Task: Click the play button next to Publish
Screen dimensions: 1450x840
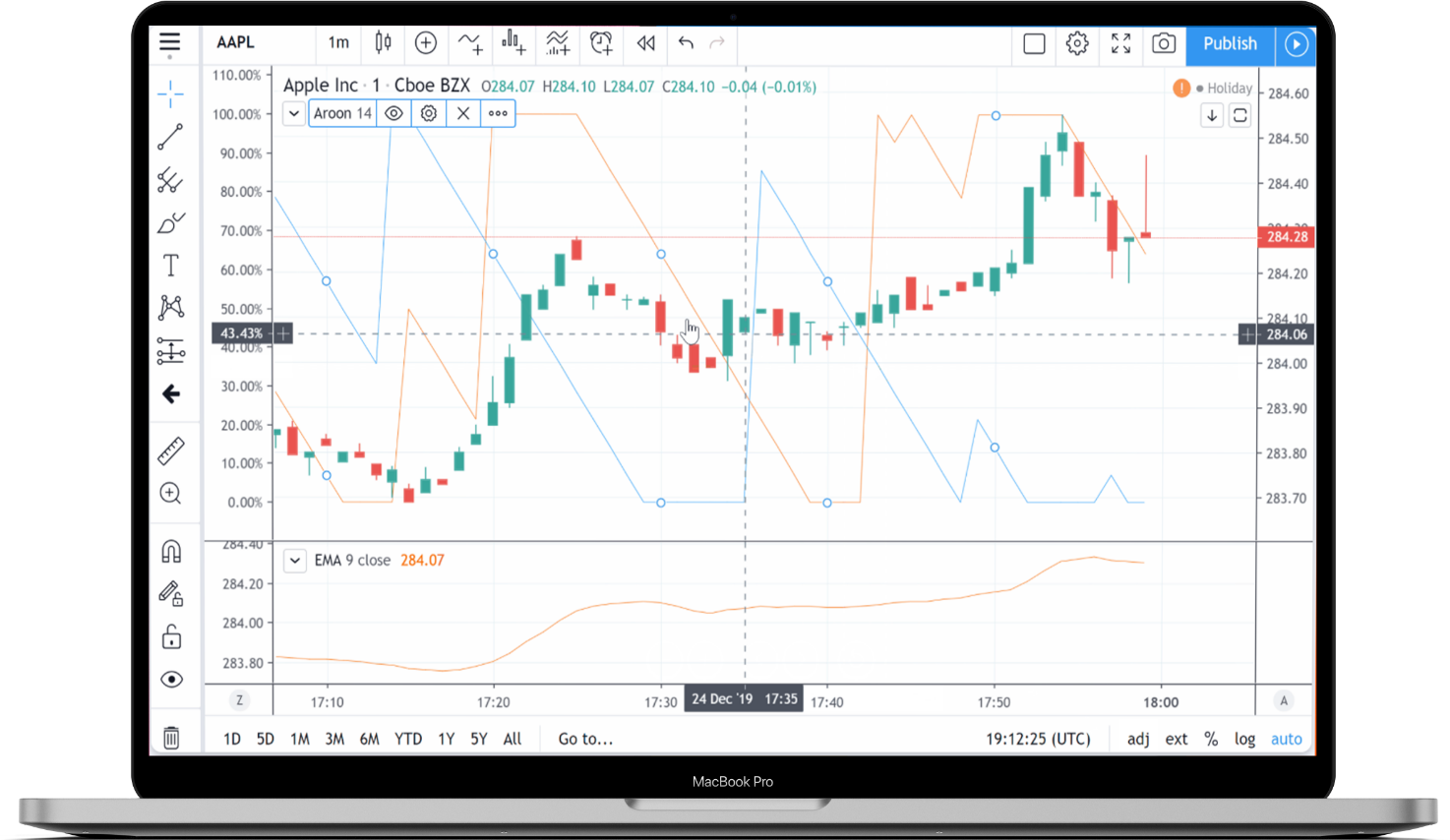Action: point(1297,44)
